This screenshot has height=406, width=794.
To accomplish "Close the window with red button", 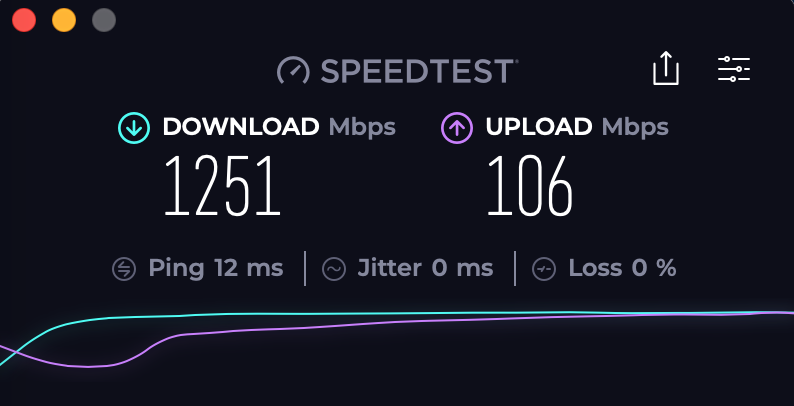I will (24, 20).
